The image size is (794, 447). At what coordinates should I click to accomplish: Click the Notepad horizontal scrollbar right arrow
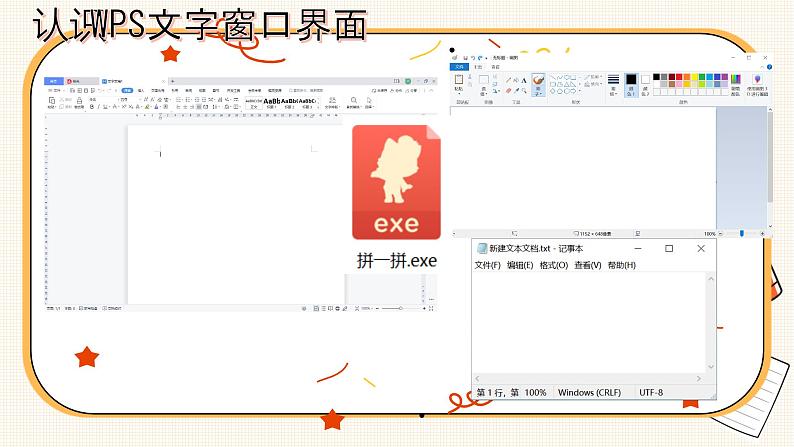699,379
